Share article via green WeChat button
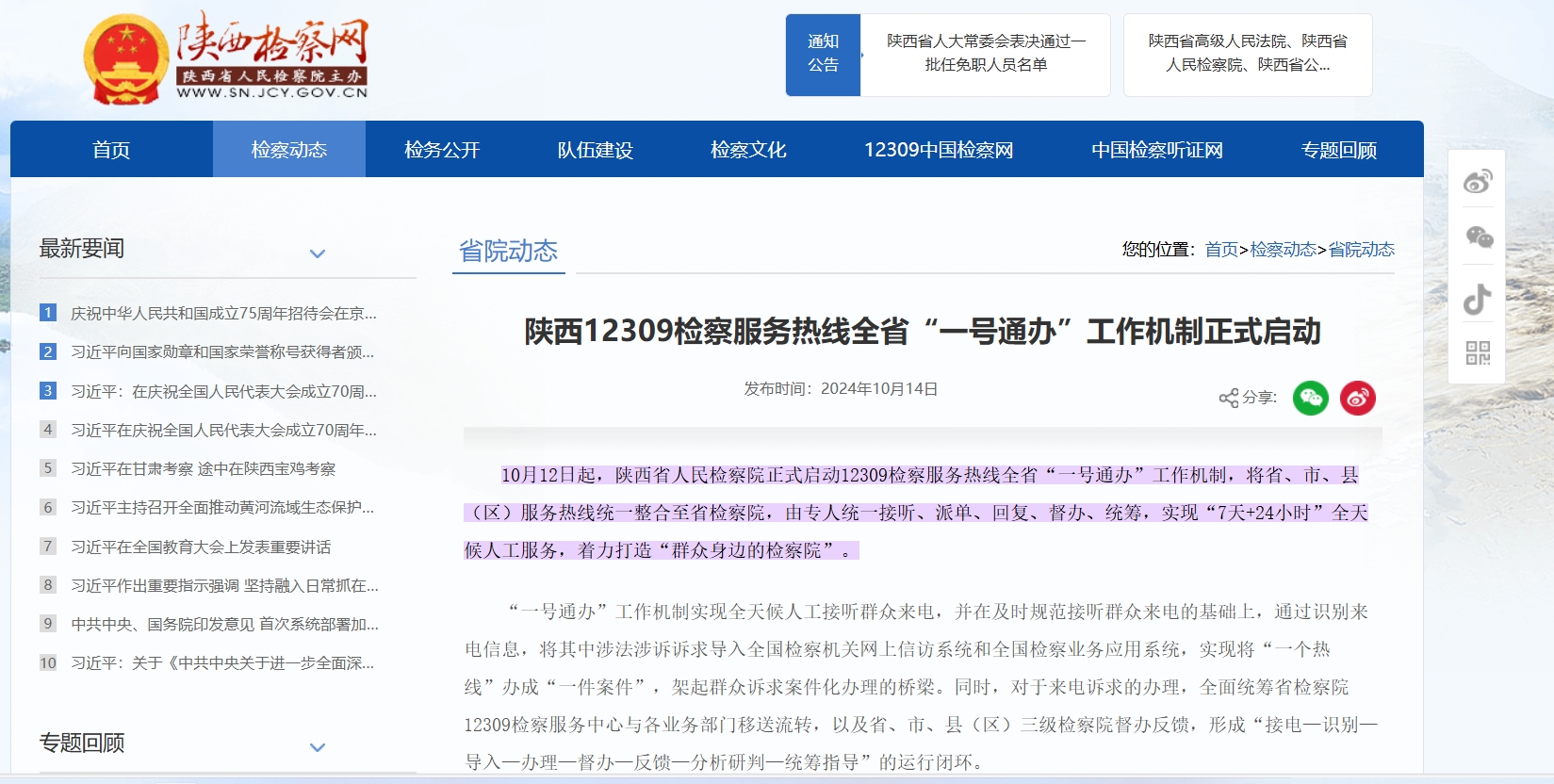Screen dimensions: 1554x784 [1310, 398]
